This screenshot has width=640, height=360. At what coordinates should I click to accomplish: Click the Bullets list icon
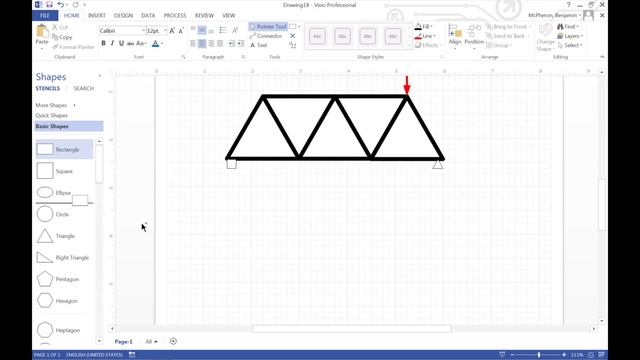(x=223, y=30)
